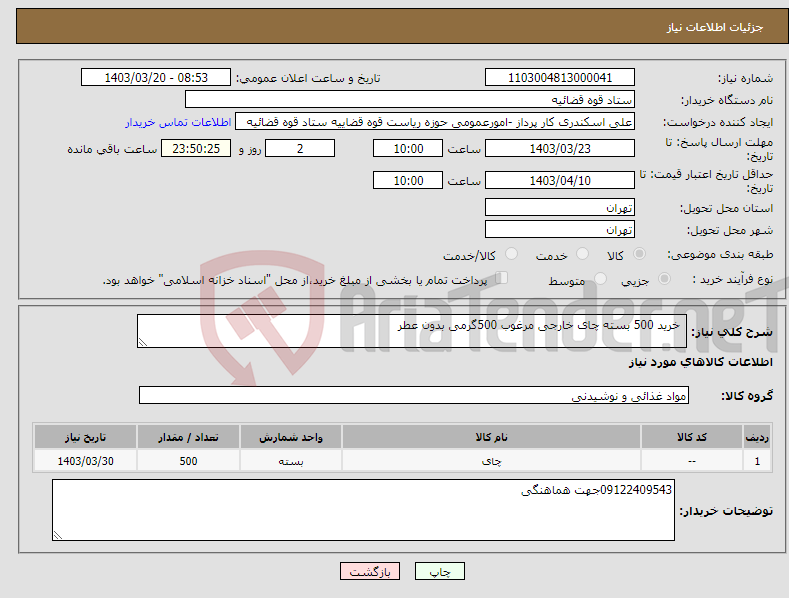Click the delivery province field تهران
Screen dimensions: 789x598
560,207
